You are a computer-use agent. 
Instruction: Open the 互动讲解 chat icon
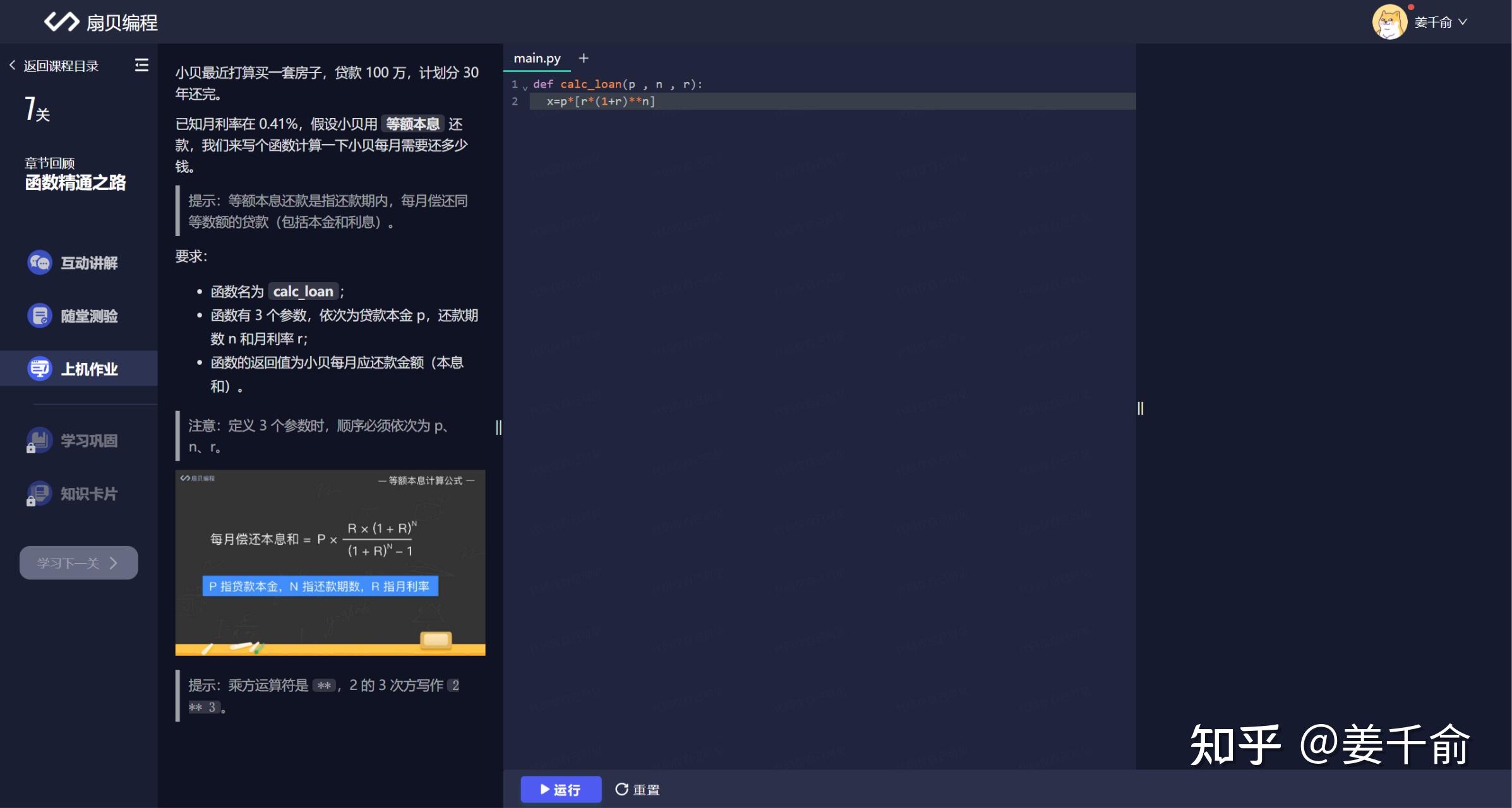(x=39, y=263)
